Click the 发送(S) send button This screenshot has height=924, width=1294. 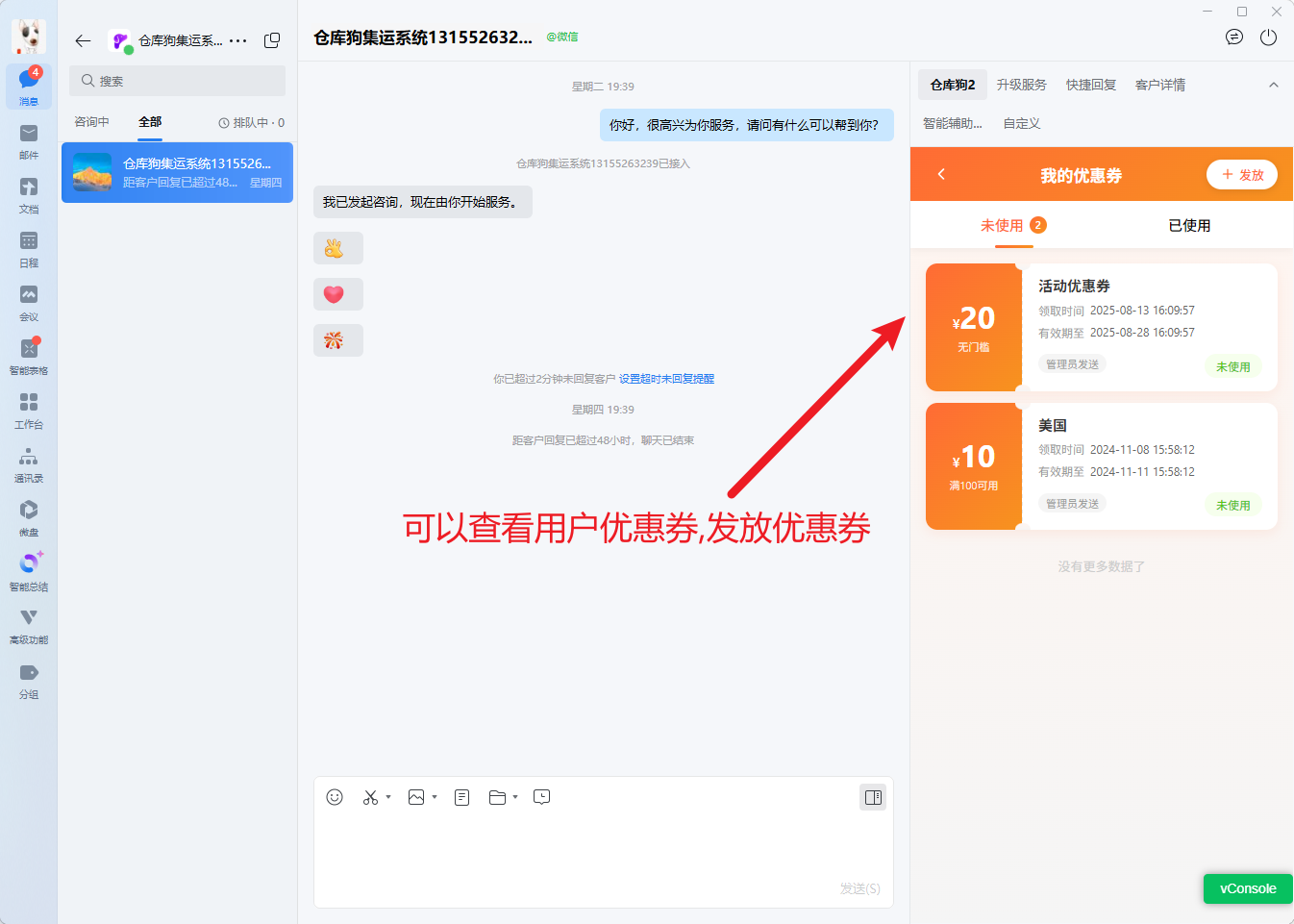click(859, 888)
